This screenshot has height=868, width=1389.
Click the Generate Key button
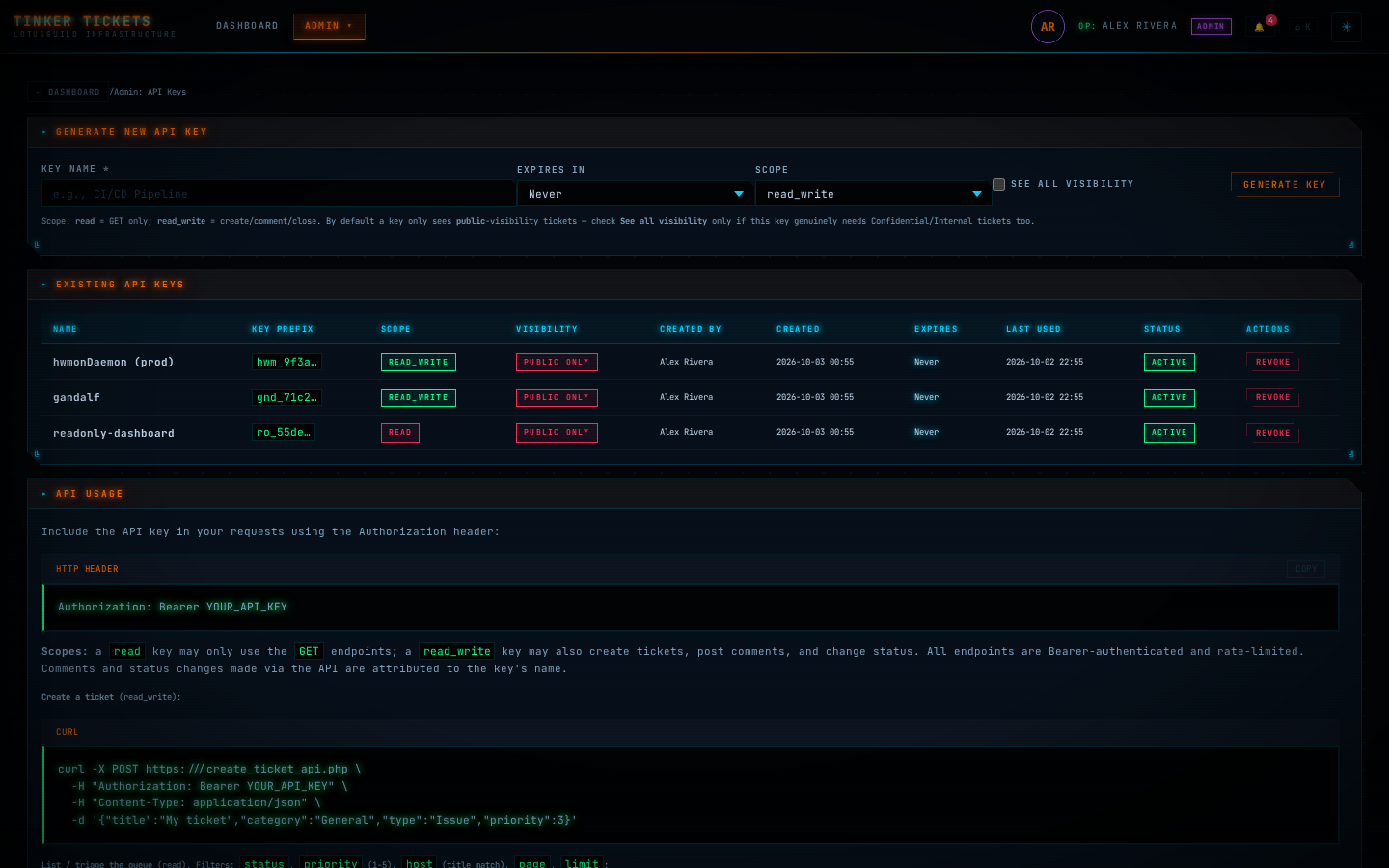[1285, 184]
